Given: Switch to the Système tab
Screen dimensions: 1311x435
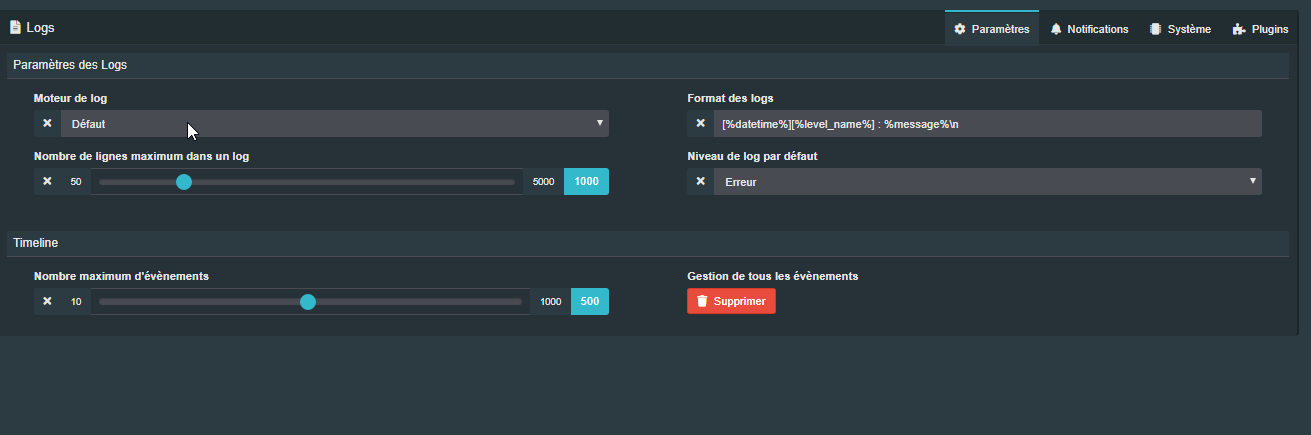Looking at the screenshot, I should 1180,29.
